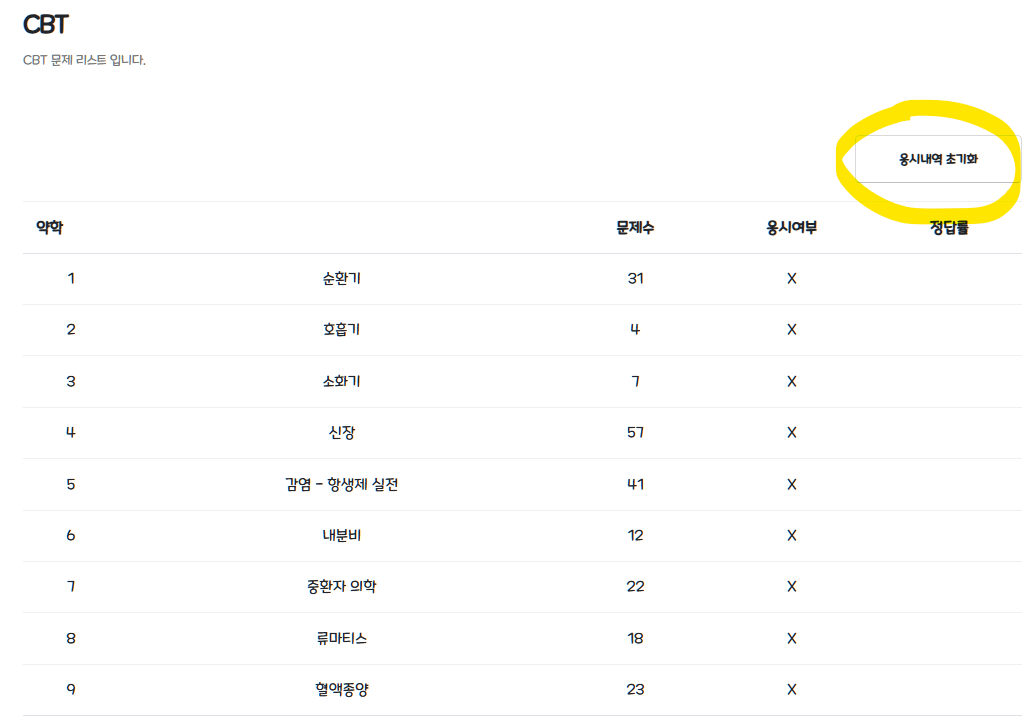Click the 응시내역 초기화 button
Viewport: 1035px width, 725px height.
[x=937, y=159]
